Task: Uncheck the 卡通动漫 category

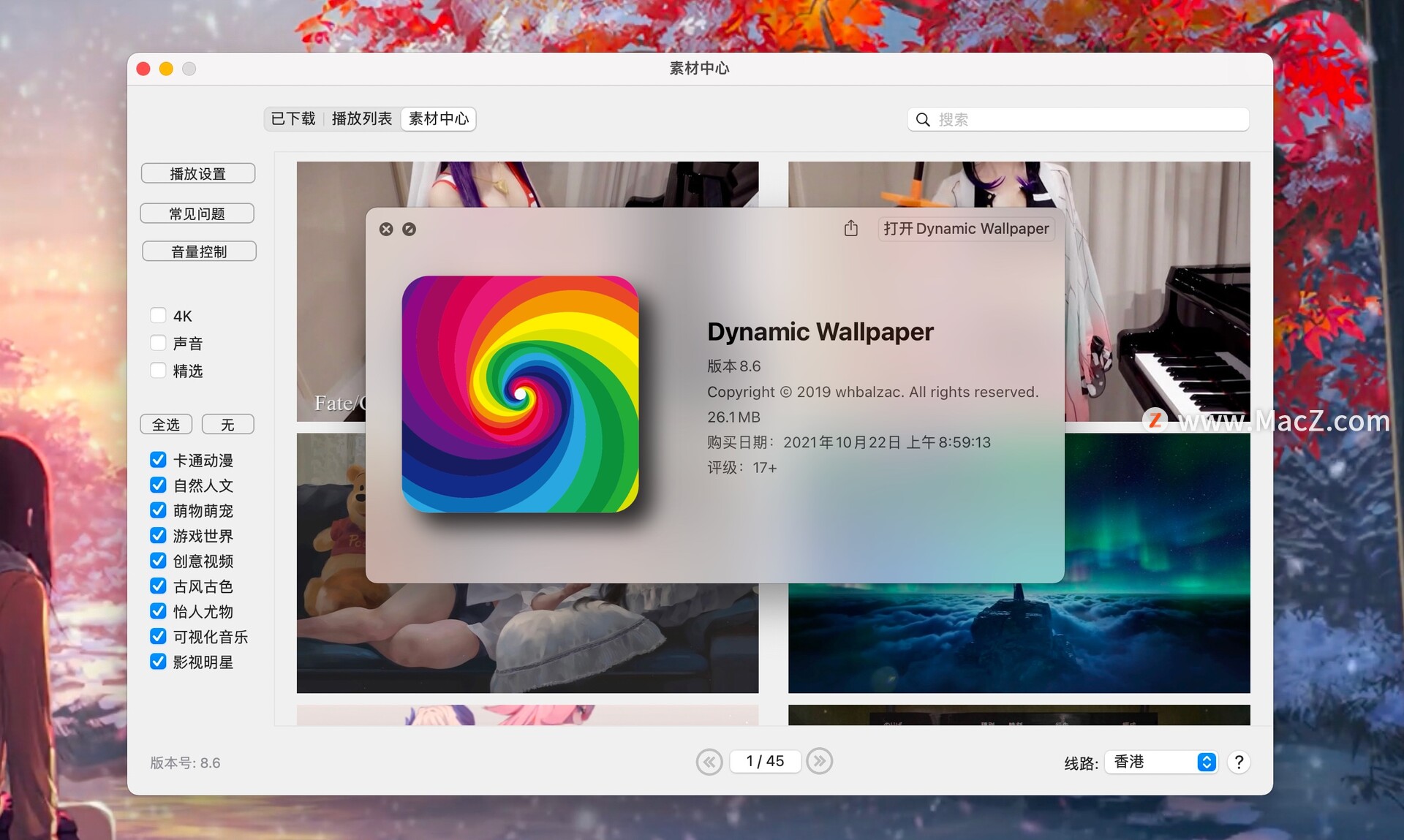Action: click(x=158, y=460)
